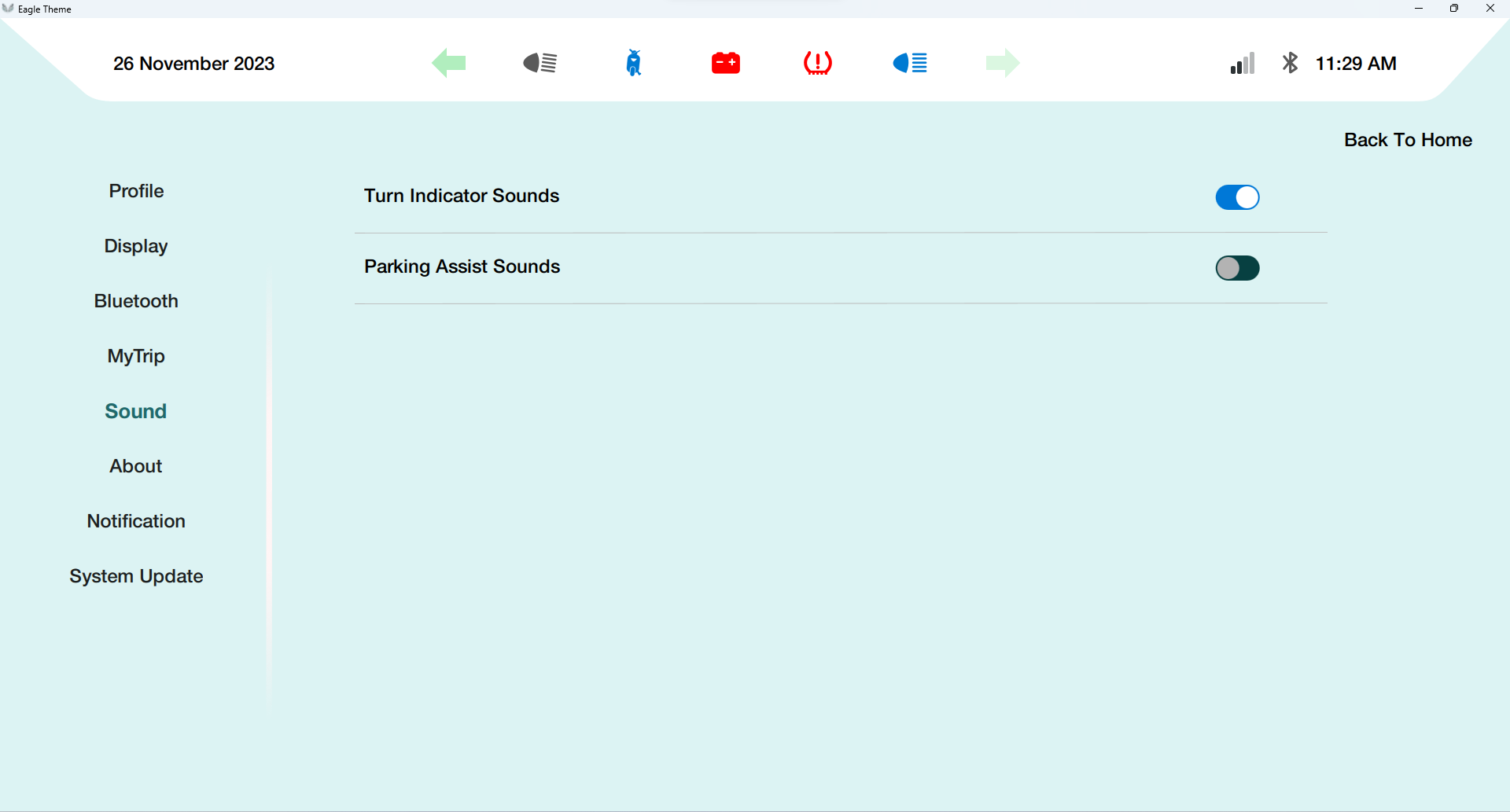Go to the MyTrip section
The image size is (1510, 812).
click(136, 356)
